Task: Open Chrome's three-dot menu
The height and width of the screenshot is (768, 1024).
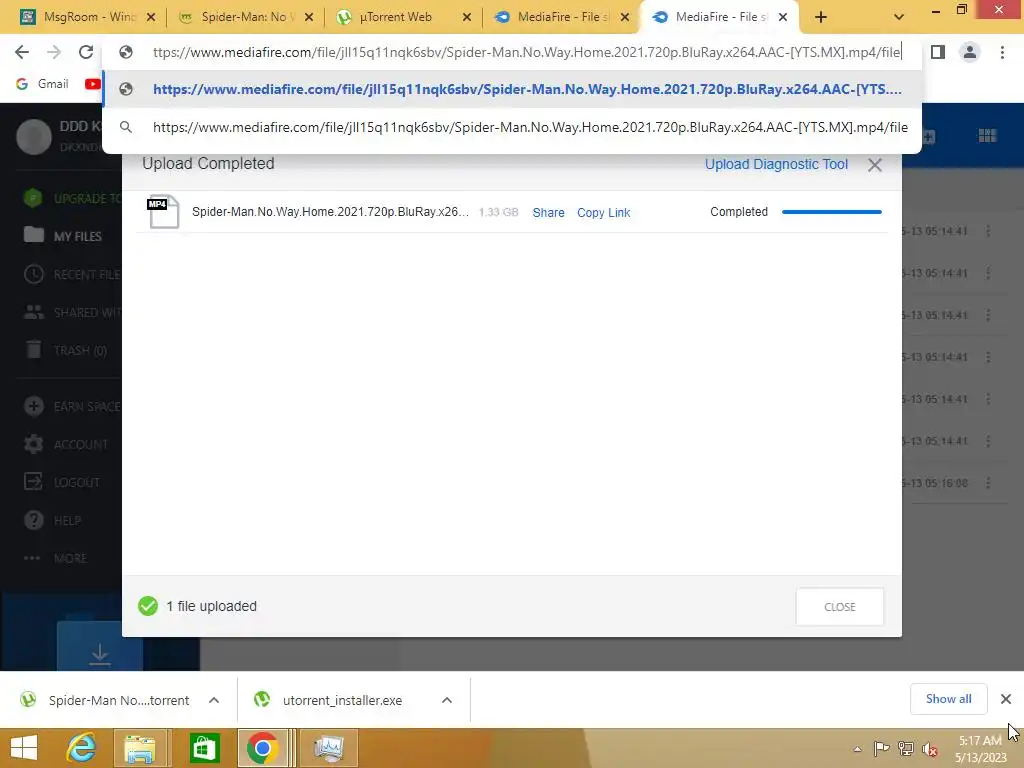Action: [1002, 52]
